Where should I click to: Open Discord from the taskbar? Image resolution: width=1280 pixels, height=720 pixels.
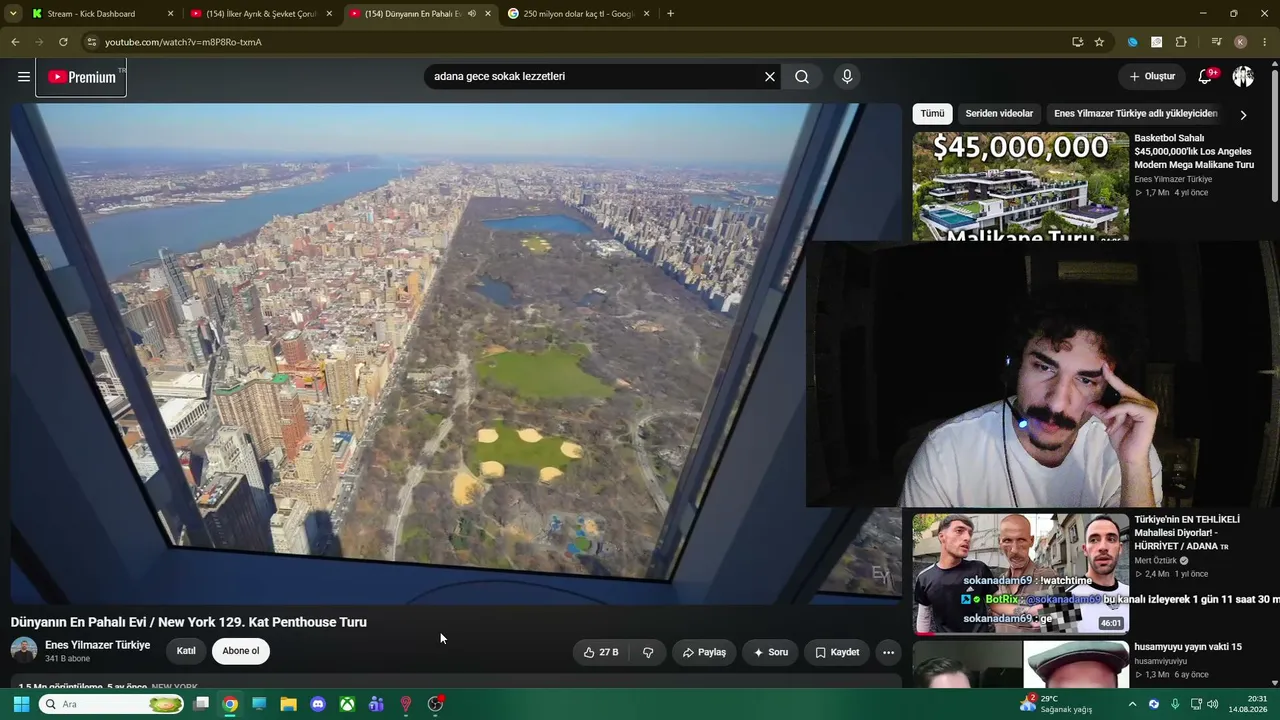pos(318,704)
